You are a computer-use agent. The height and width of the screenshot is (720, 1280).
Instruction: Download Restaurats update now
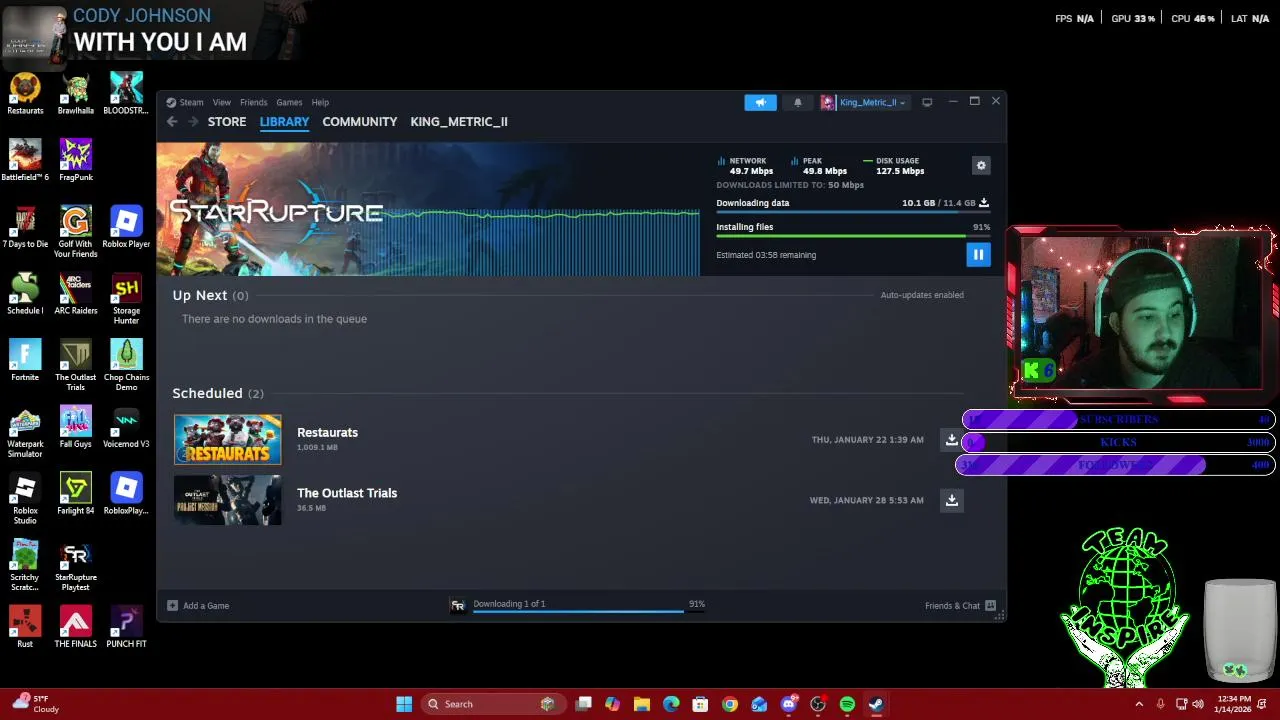pyautogui.click(x=952, y=440)
